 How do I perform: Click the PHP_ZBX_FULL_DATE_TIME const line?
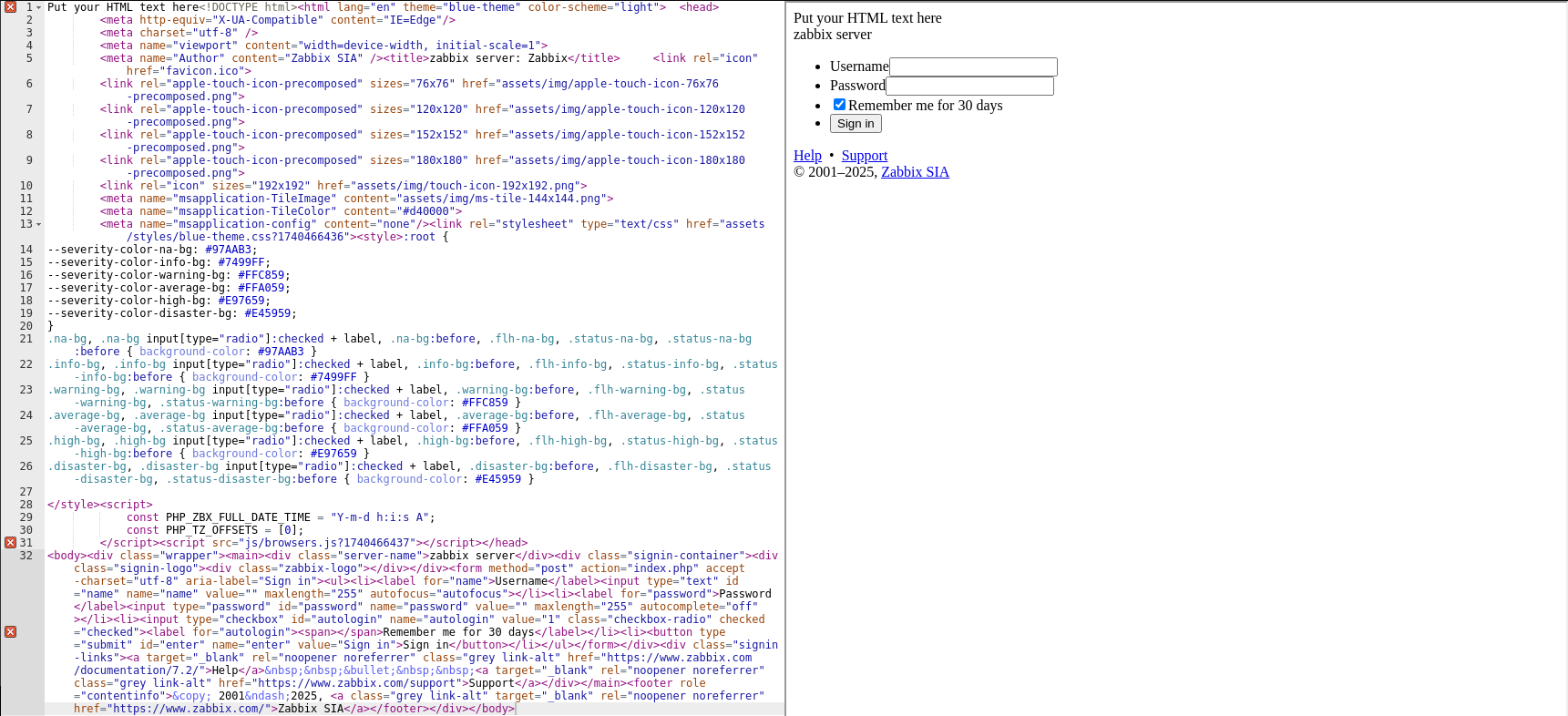click(281, 517)
